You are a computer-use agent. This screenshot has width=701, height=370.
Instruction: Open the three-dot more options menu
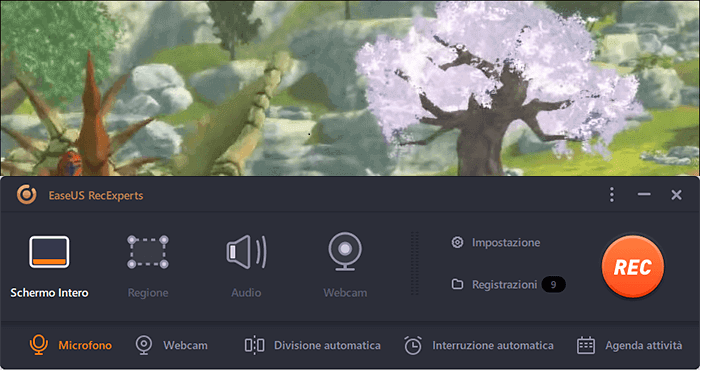tap(612, 194)
